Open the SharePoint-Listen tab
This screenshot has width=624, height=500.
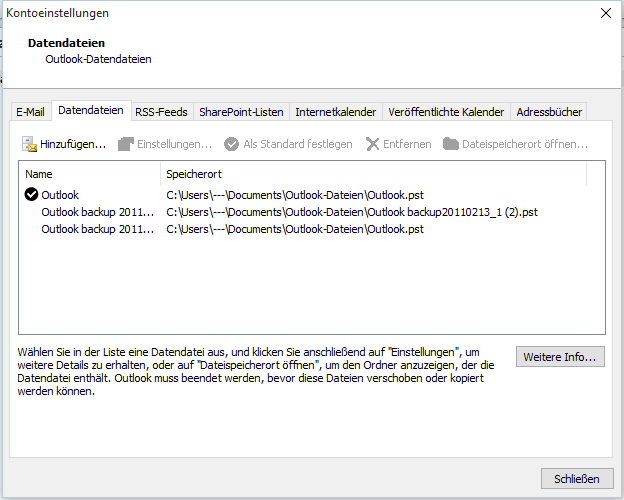[241, 112]
